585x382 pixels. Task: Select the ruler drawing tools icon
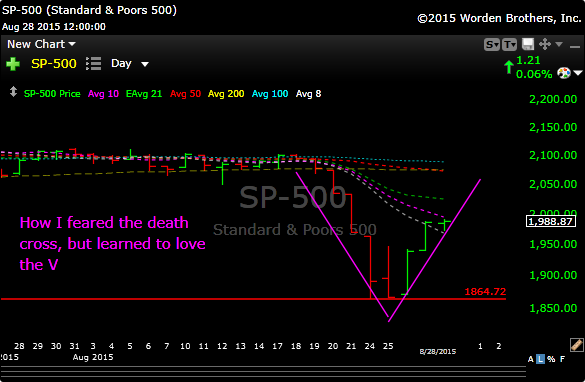click(x=576, y=345)
